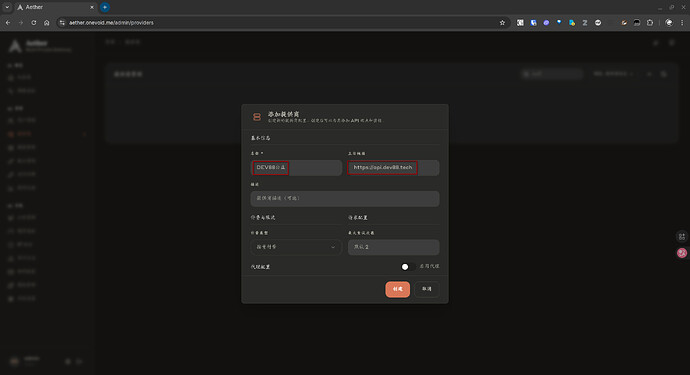Enable the proxy toggle switch
The height and width of the screenshot is (375, 690).
(407, 267)
